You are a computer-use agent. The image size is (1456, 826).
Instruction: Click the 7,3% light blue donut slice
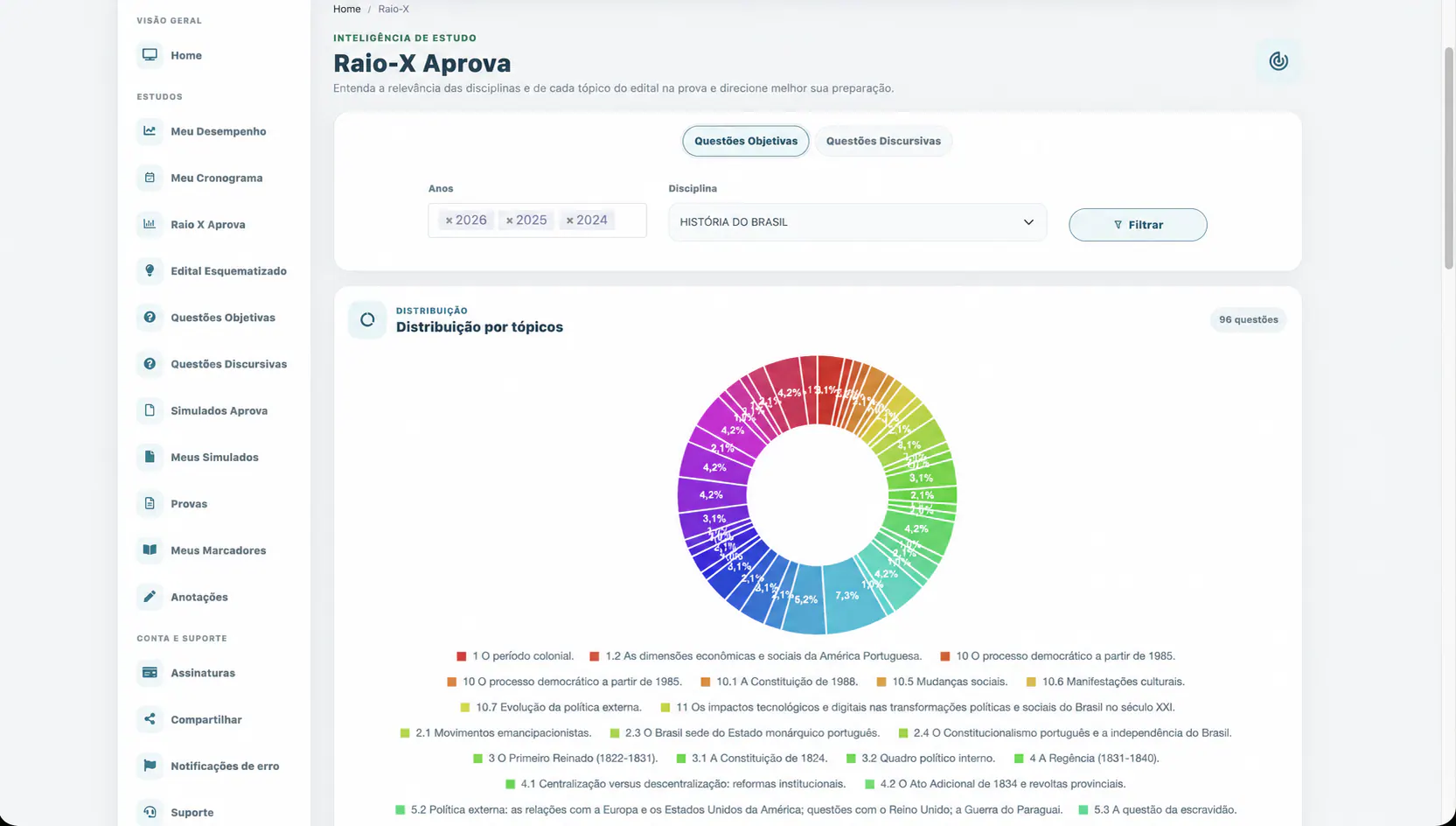[850, 598]
